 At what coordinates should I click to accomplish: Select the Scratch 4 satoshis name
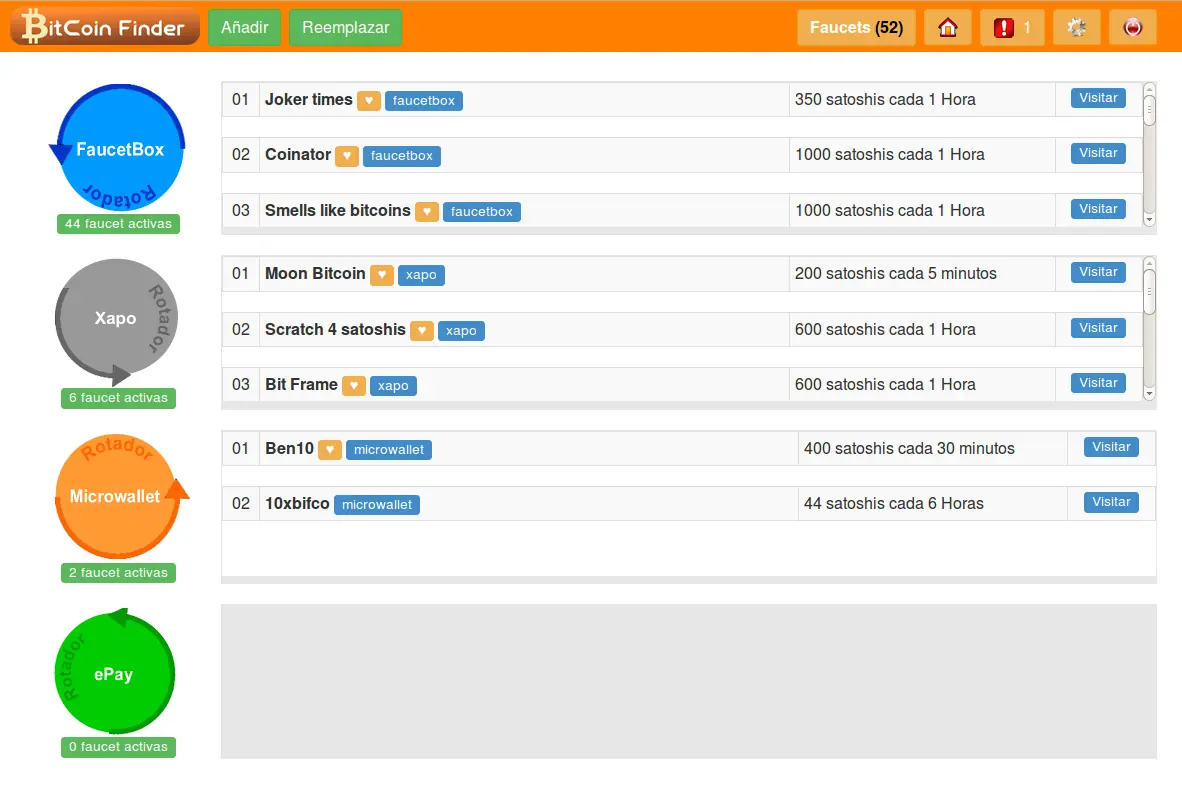(335, 330)
